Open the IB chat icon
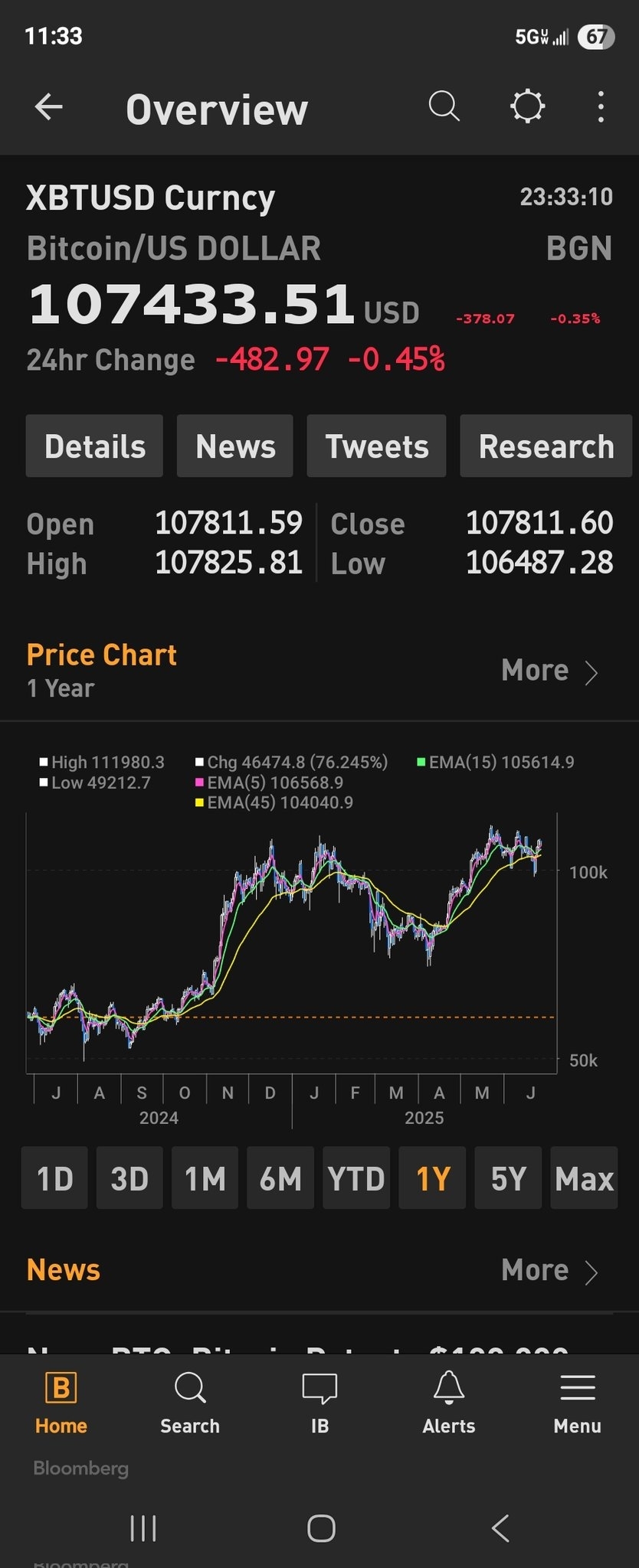639x1568 pixels. click(319, 1387)
